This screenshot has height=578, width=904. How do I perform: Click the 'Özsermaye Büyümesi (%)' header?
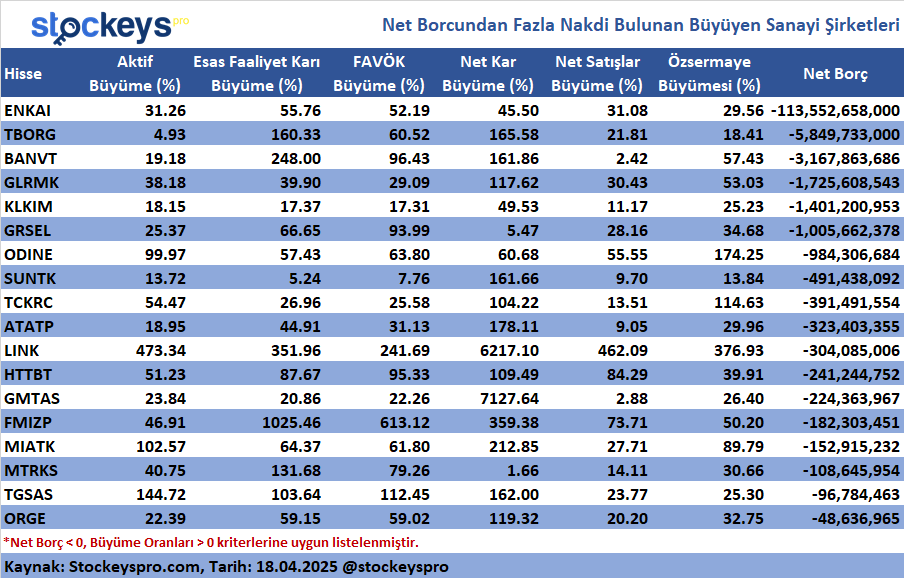coord(709,74)
